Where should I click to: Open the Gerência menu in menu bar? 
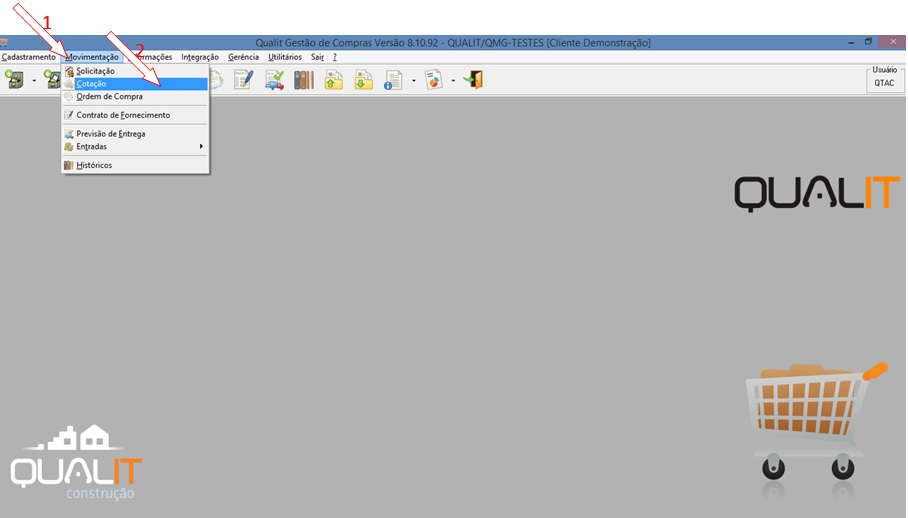[x=243, y=57]
